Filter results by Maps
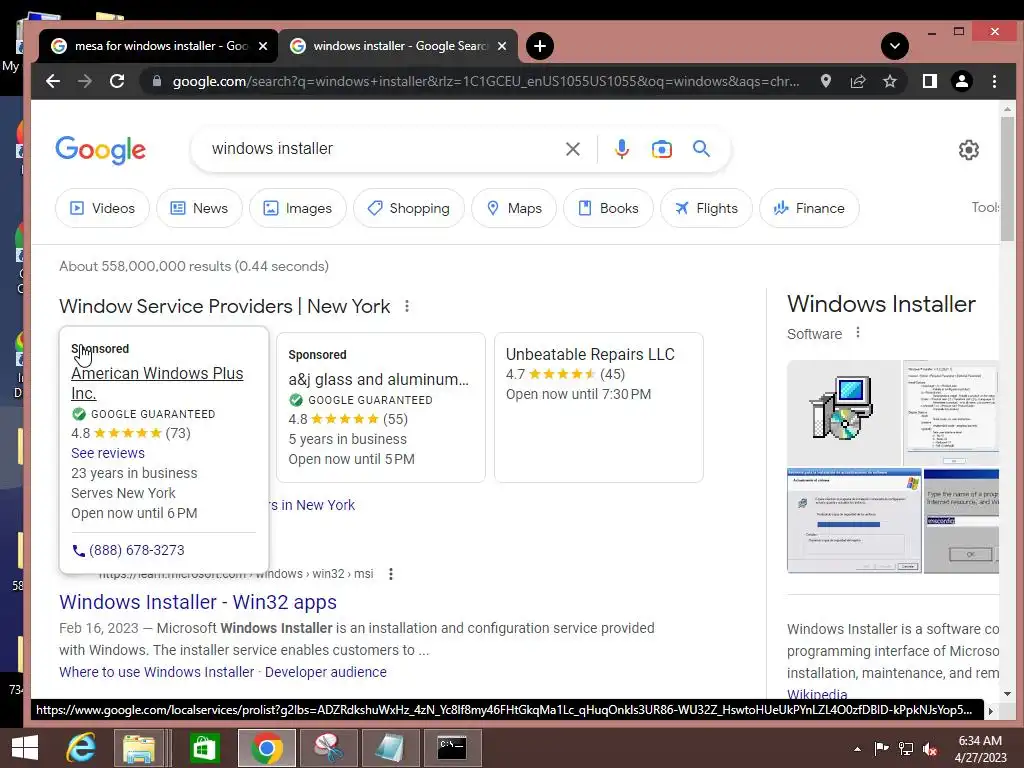Image resolution: width=1024 pixels, height=768 pixels. 514,208
